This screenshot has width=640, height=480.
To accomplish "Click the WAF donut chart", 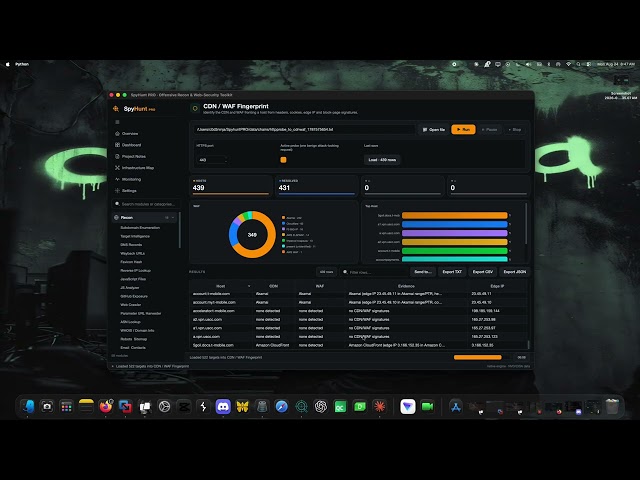I will 252,235.
